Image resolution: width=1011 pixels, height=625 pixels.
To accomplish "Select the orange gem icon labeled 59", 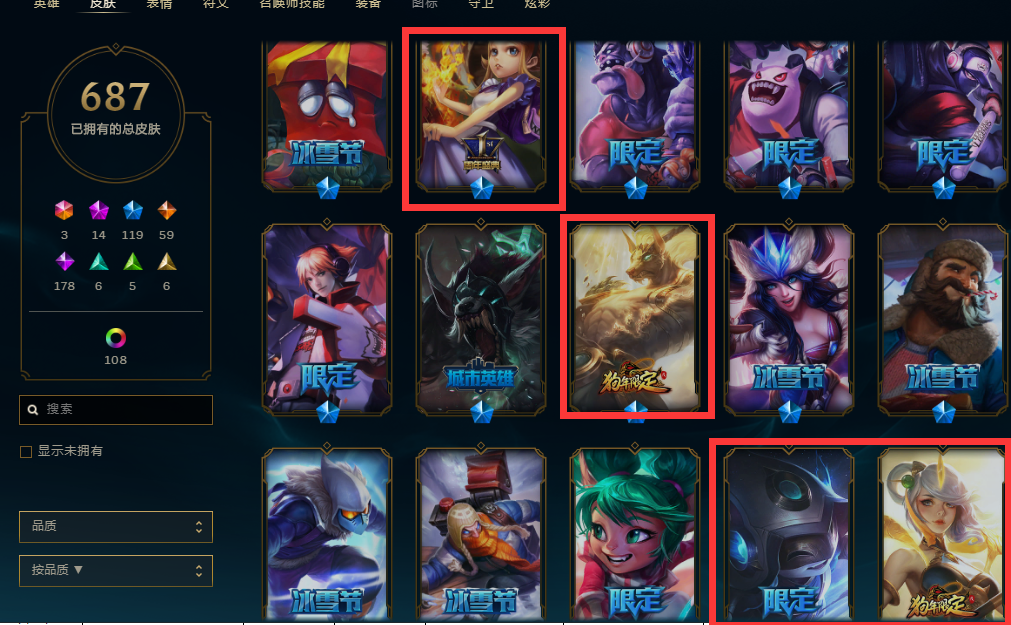I will coord(167,210).
